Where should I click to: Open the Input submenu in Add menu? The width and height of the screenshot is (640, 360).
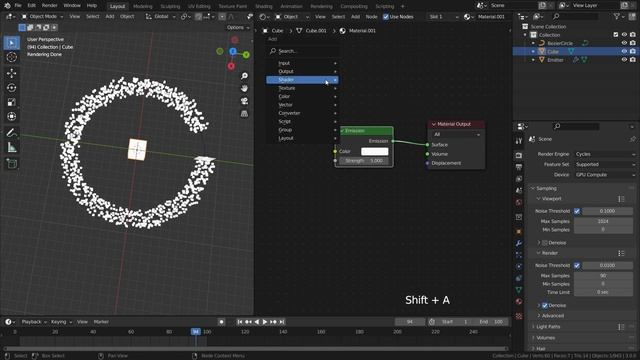[302, 63]
